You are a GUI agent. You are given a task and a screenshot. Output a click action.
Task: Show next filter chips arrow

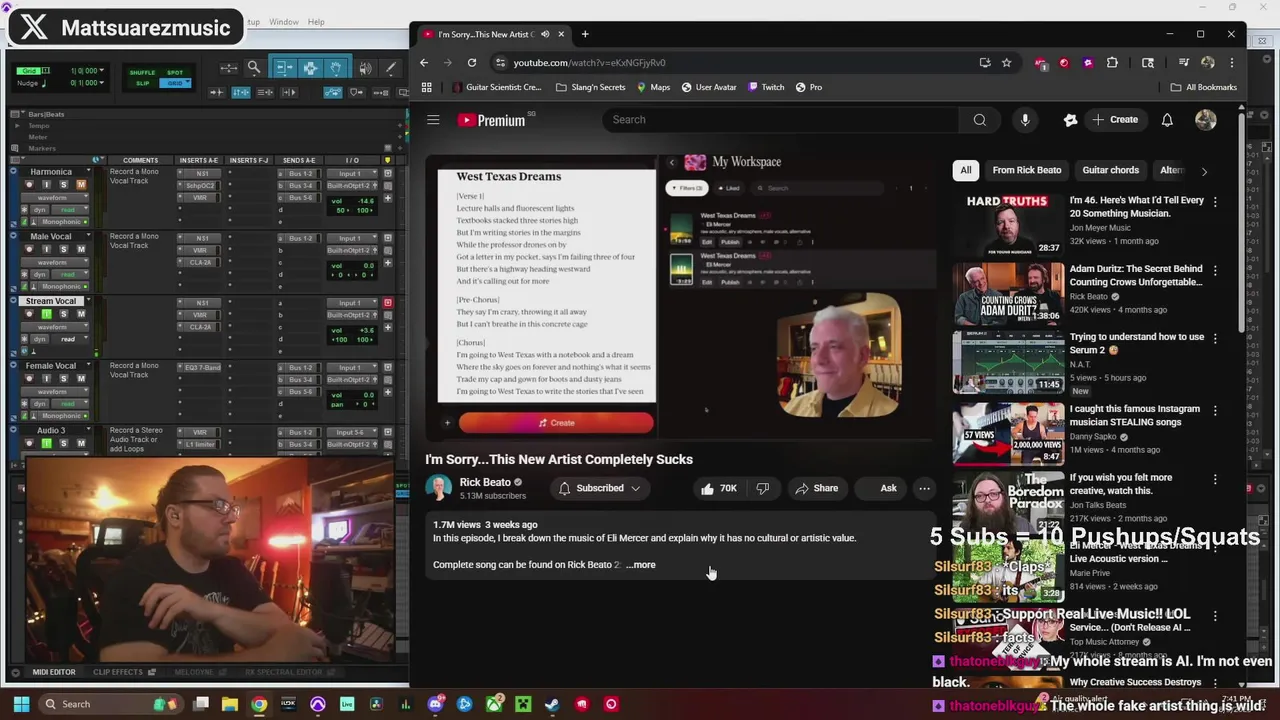(1204, 171)
